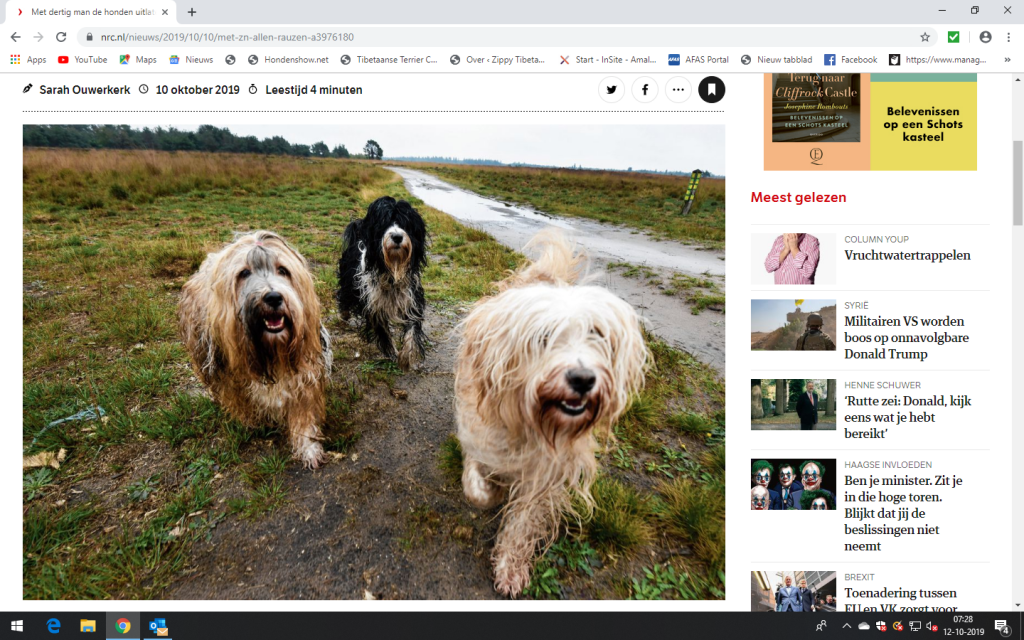Open more sharing options (three dots)

pyautogui.click(x=678, y=90)
